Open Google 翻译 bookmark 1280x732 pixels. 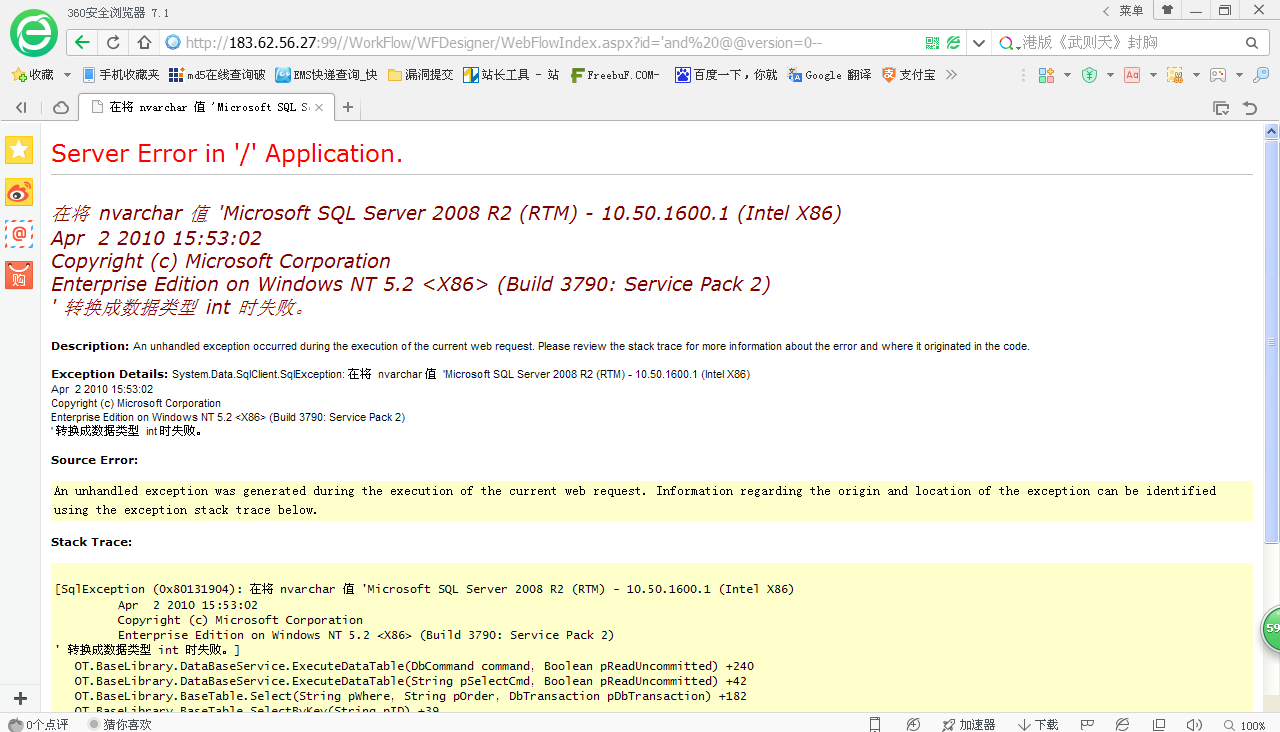[829, 75]
